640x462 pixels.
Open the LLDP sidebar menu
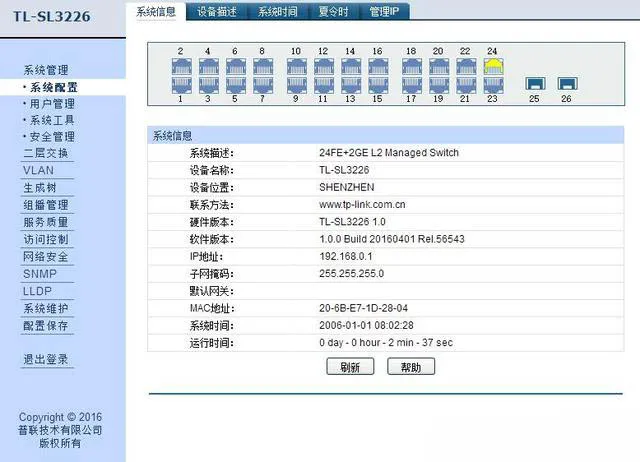38,291
